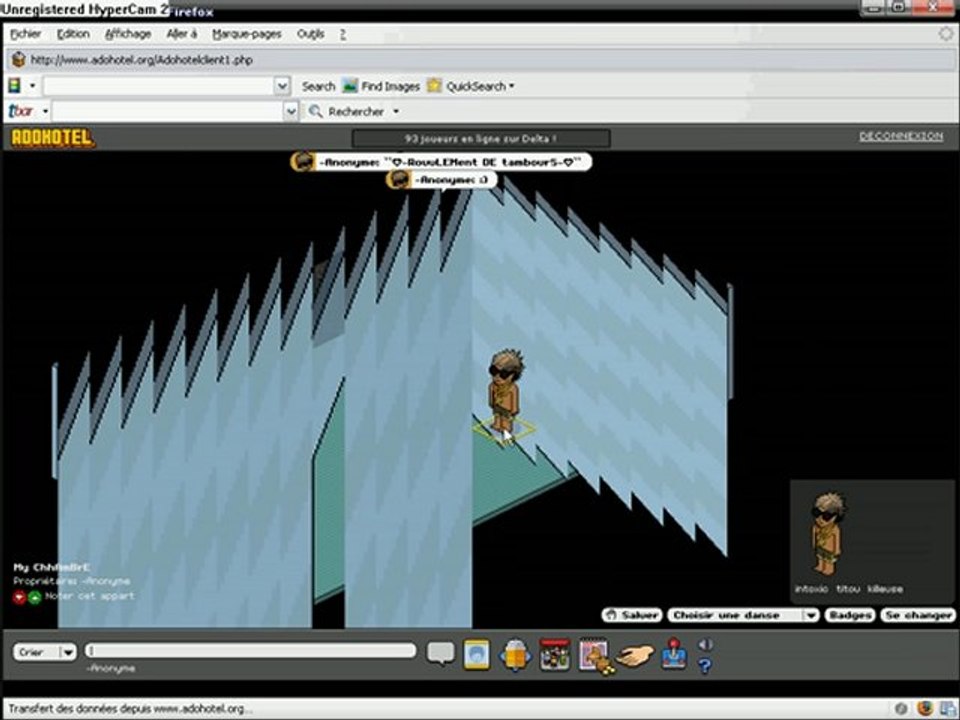Screen dimensions: 960x720
Task: Click in the chat message input field
Action: [250, 650]
